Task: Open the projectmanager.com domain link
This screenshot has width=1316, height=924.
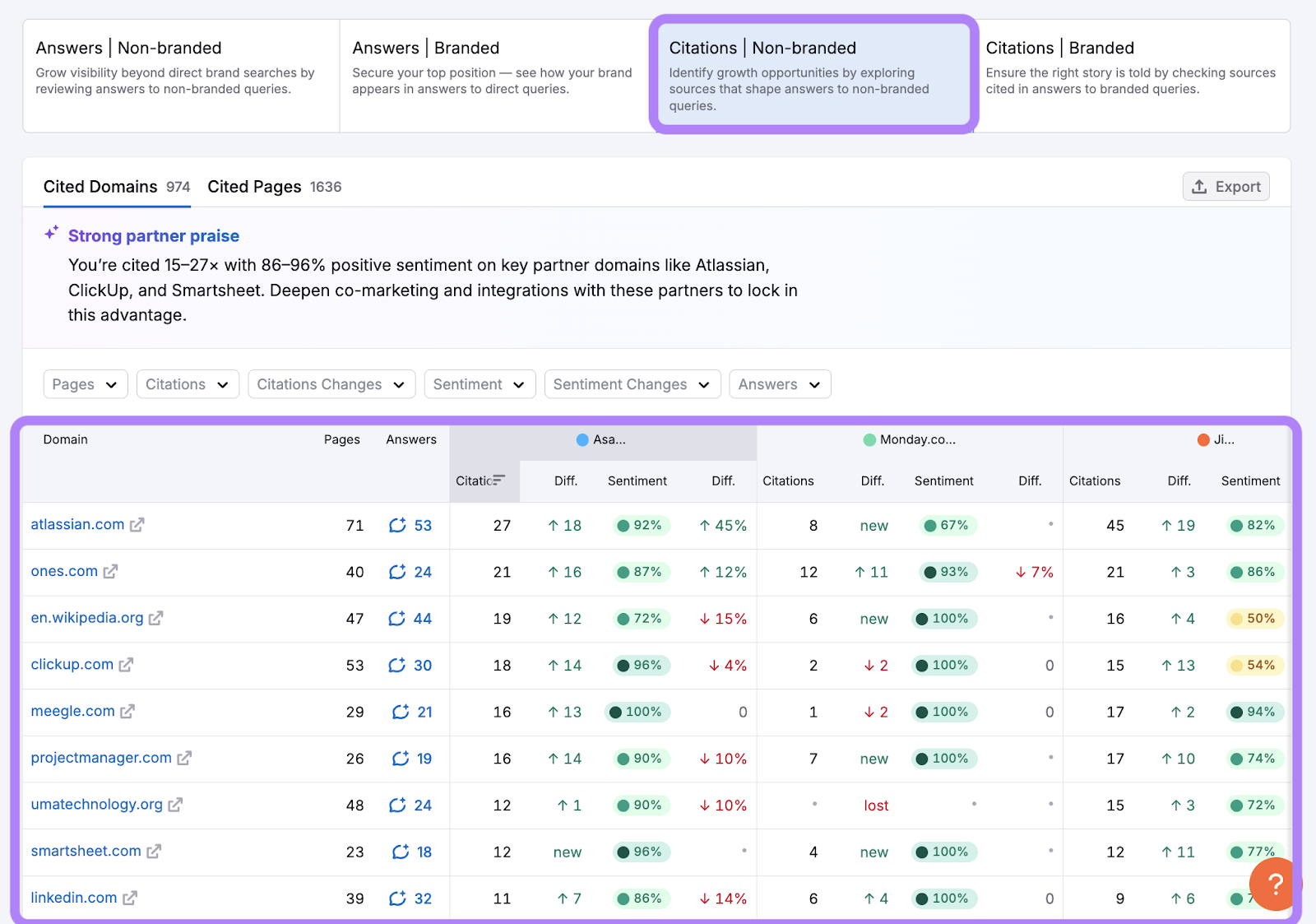Action: (101, 758)
